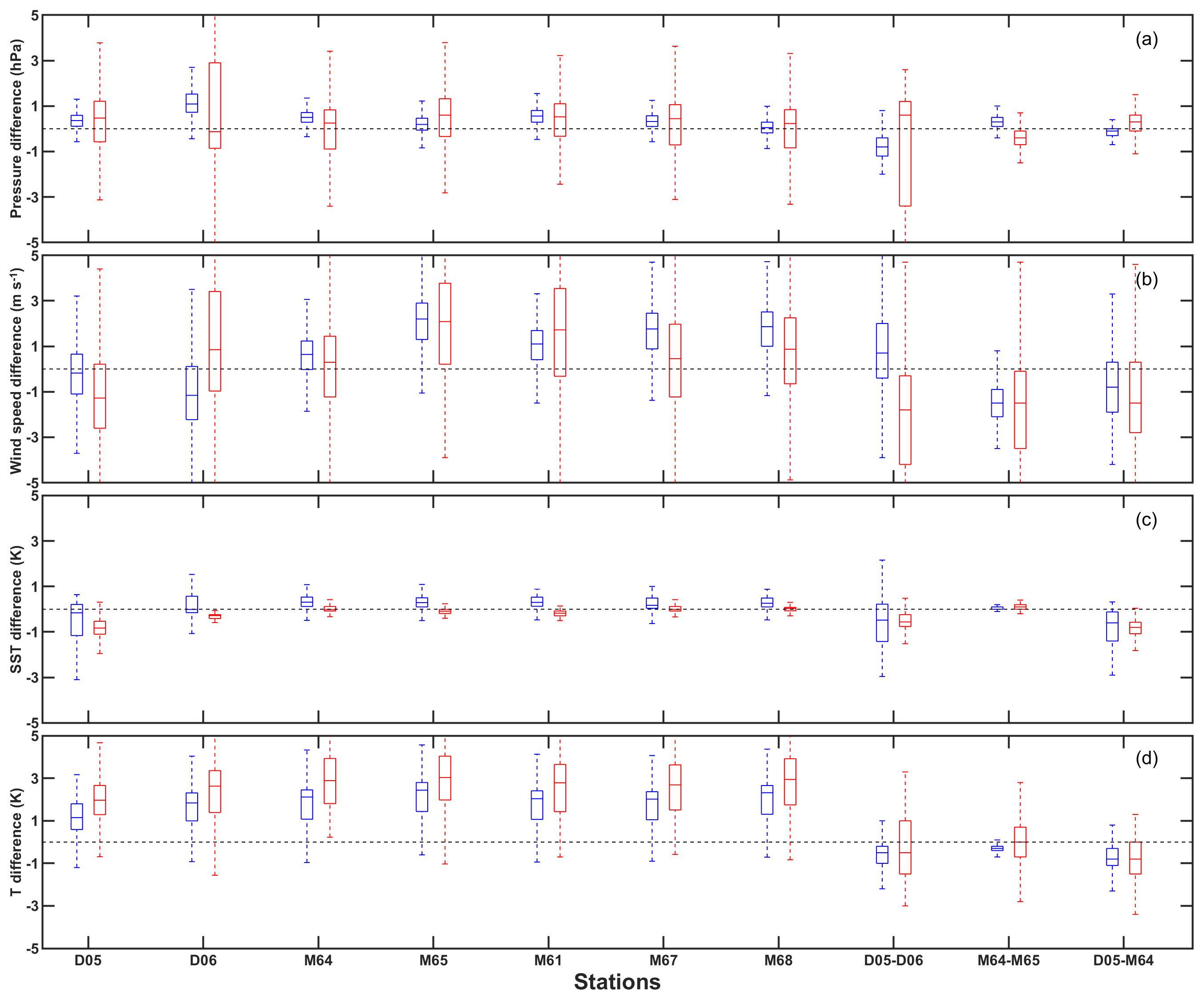1204x1000 pixels.
Task: Click the Stations x-axis title
Action: click(x=617, y=982)
